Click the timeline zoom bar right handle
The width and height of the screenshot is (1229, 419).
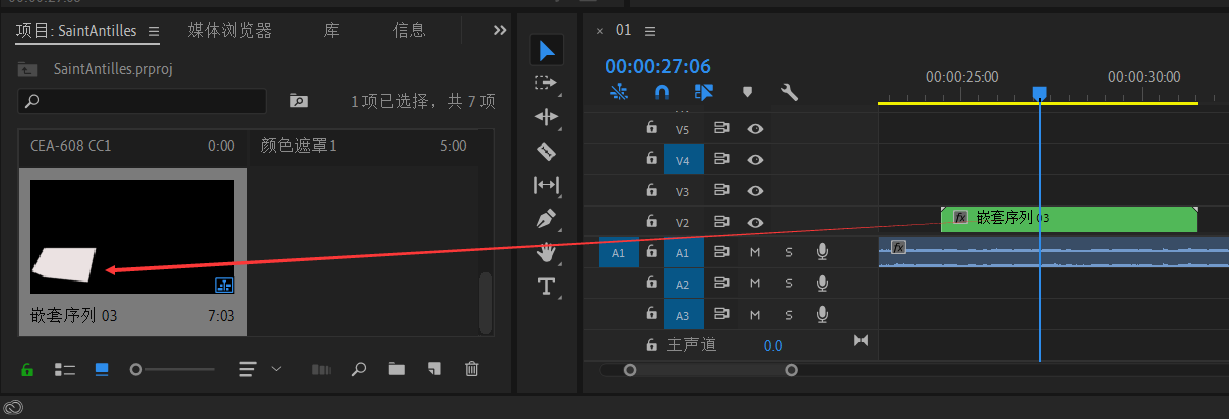pyautogui.click(x=792, y=370)
